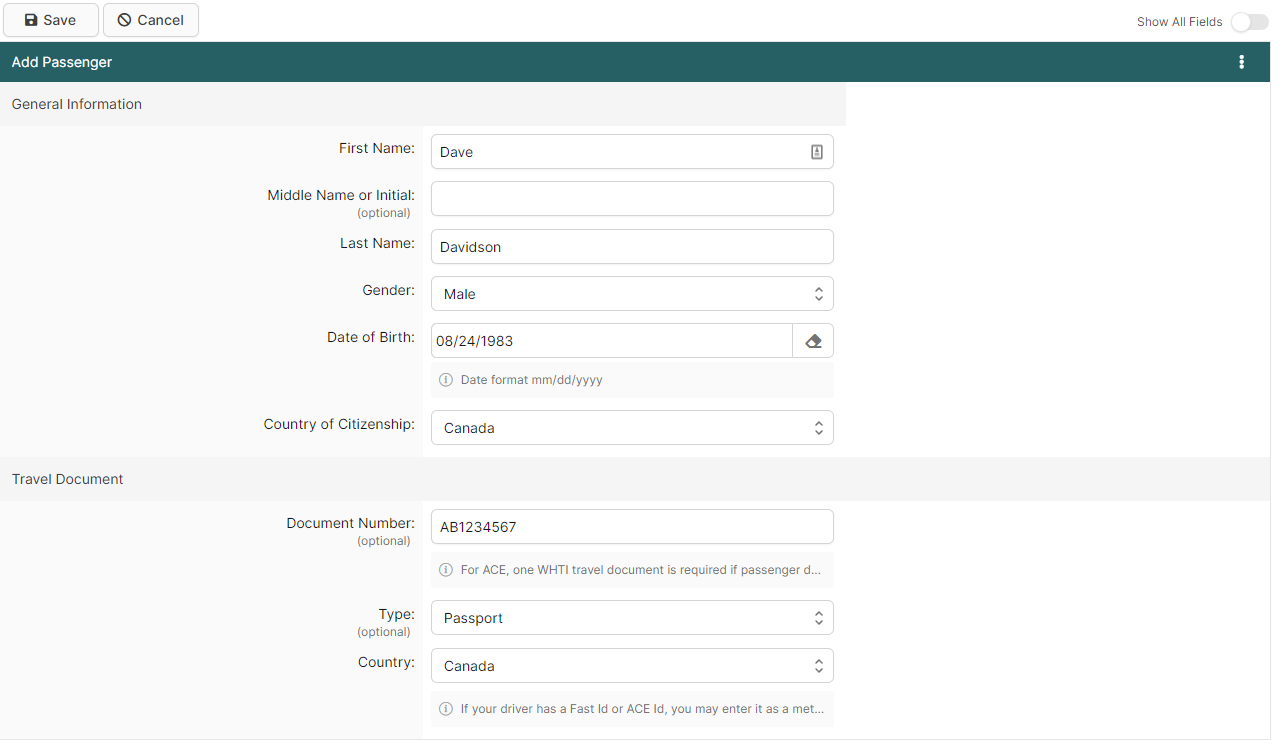Image resolution: width=1285 pixels, height=748 pixels.
Task: Click the Travel Document section header
Action: [68, 479]
